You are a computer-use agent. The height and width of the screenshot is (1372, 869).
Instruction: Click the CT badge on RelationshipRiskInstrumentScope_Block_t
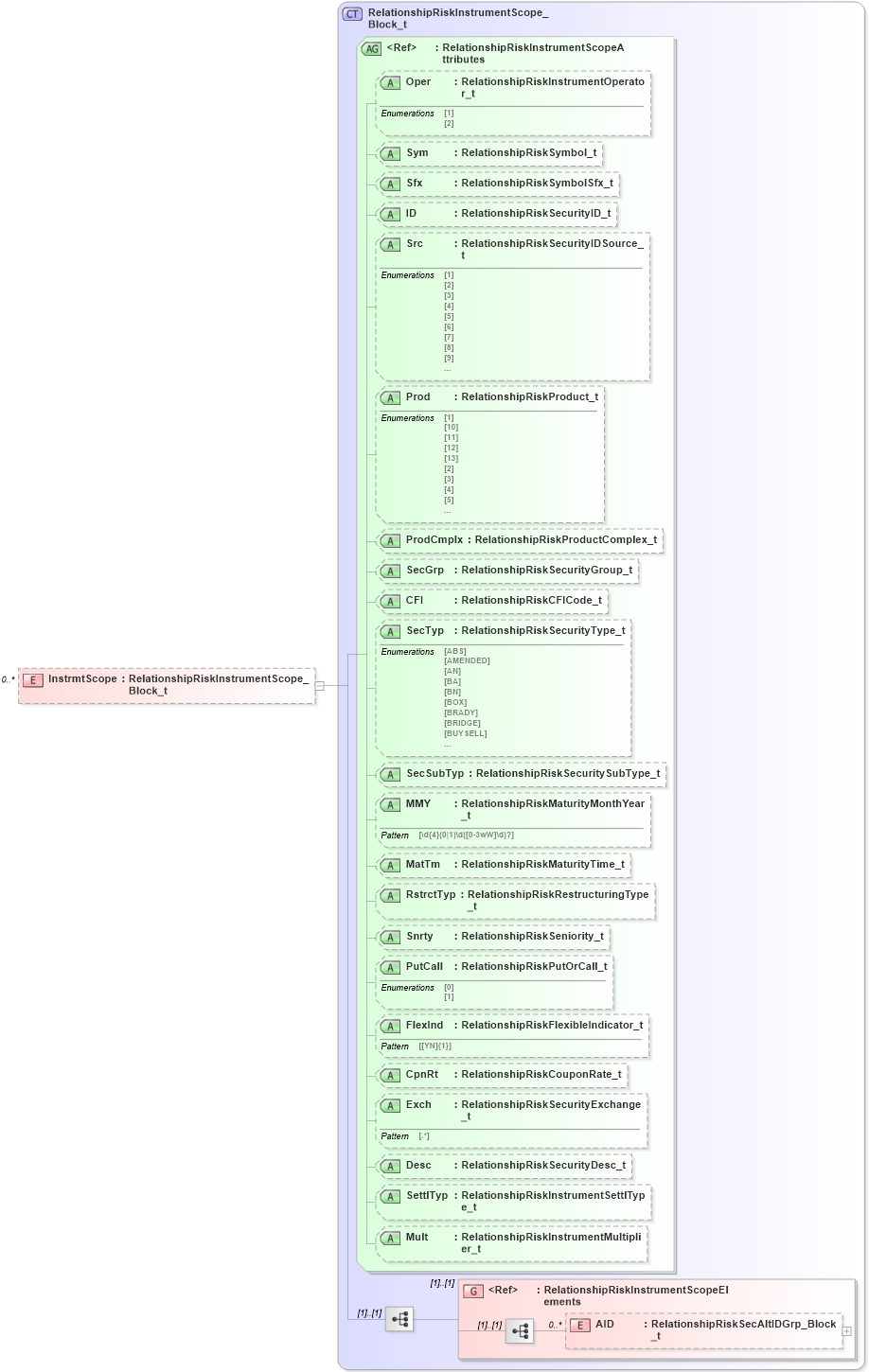351,13
